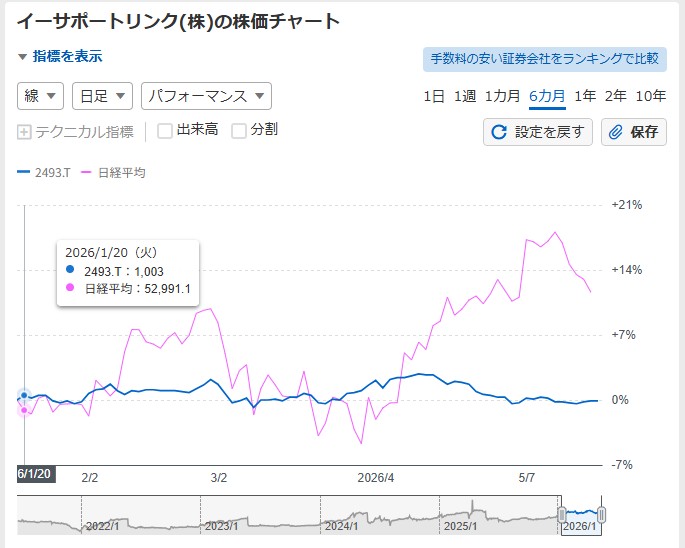Click the highlighted 6/1/20 date label

pyautogui.click(x=36, y=474)
